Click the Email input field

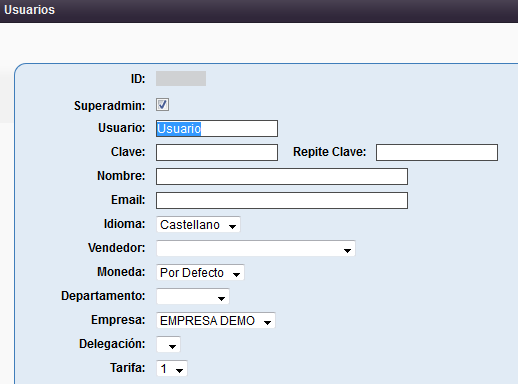(x=282, y=200)
